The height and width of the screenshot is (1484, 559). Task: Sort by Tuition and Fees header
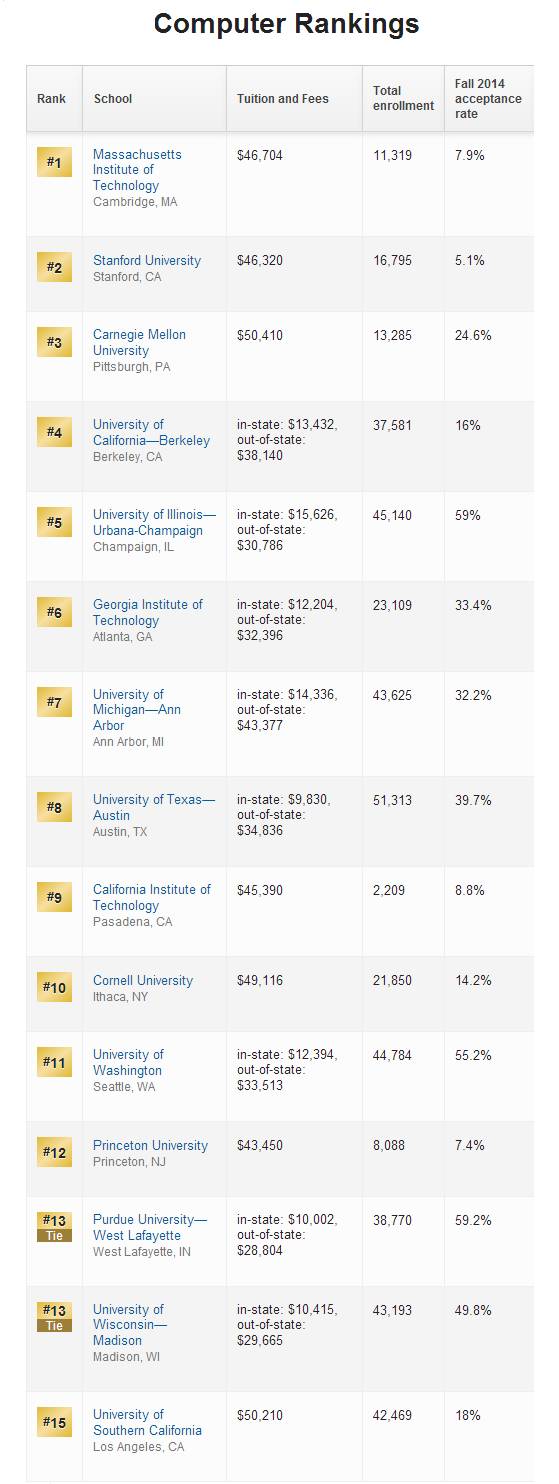(x=294, y=99)
